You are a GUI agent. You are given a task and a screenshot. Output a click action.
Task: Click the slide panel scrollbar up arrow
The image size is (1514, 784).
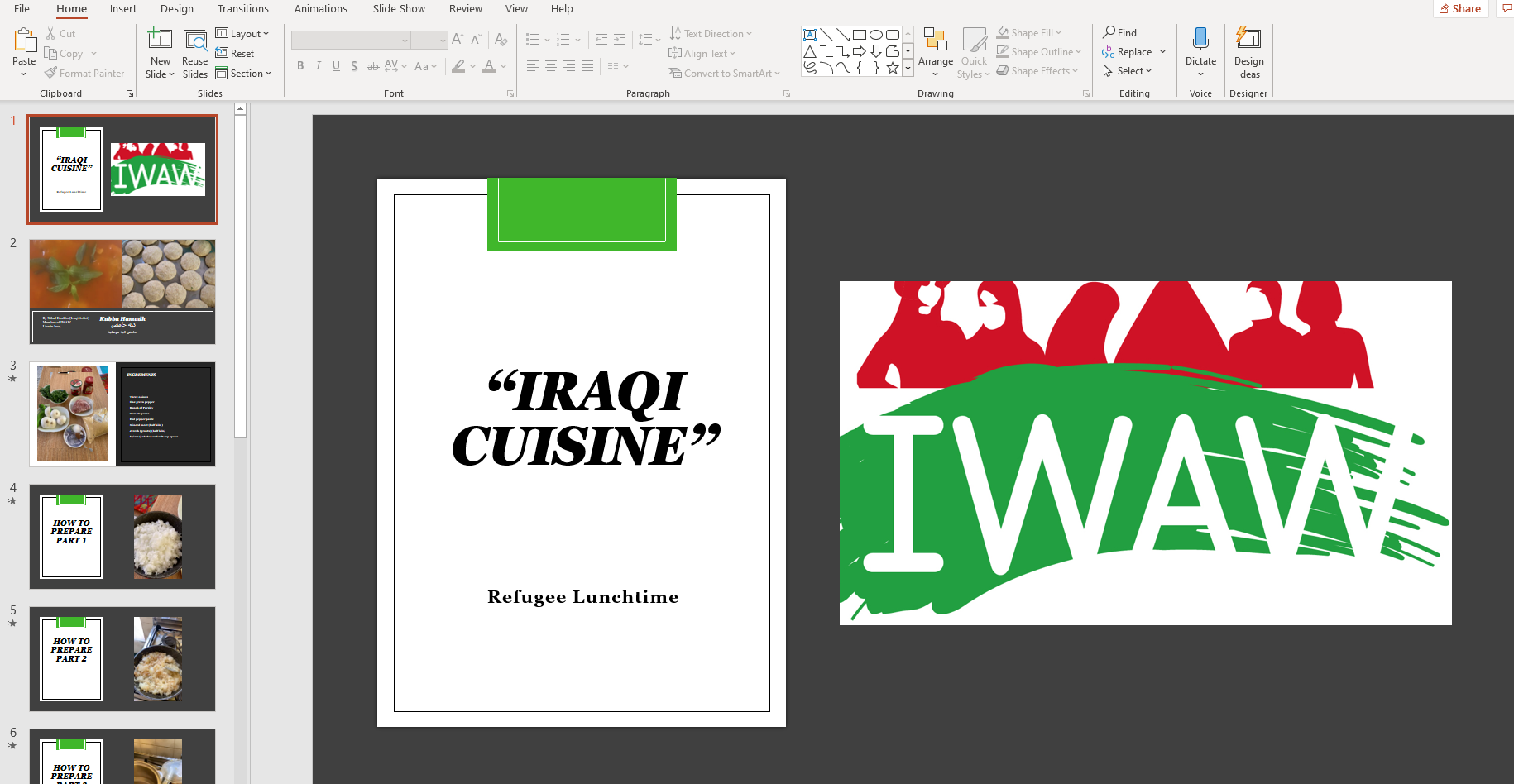point(240,108)
